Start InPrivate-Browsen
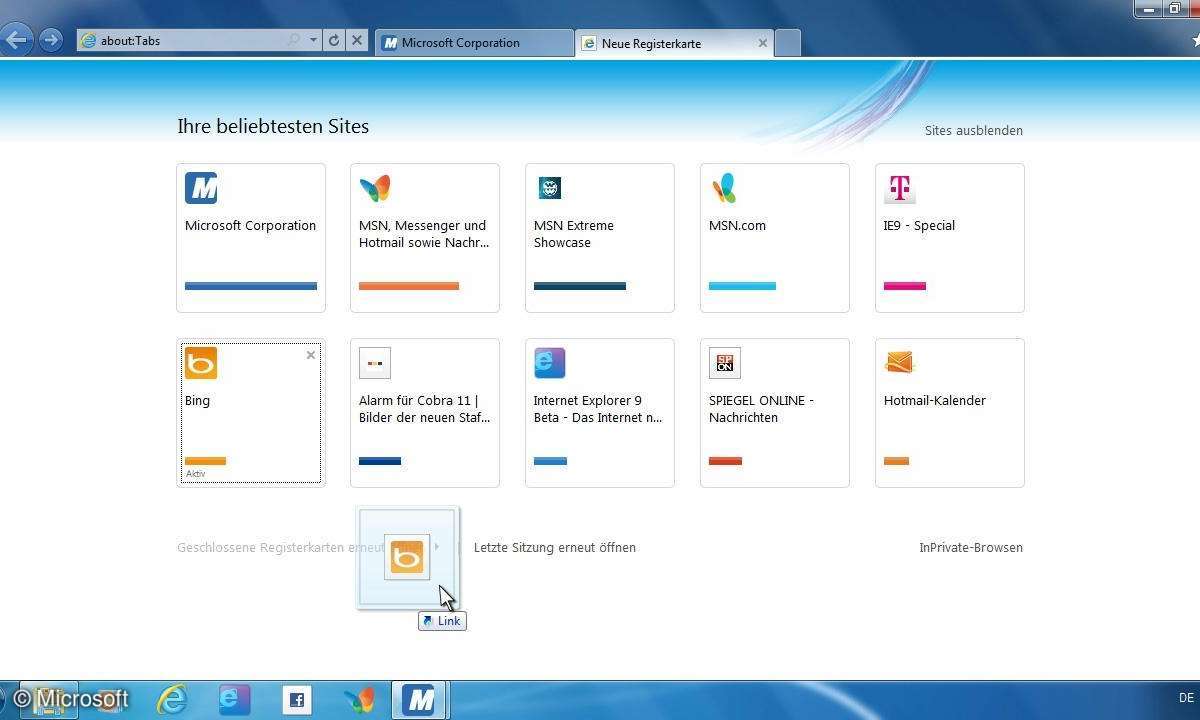1200x720 pixels. tap(971, 547)
